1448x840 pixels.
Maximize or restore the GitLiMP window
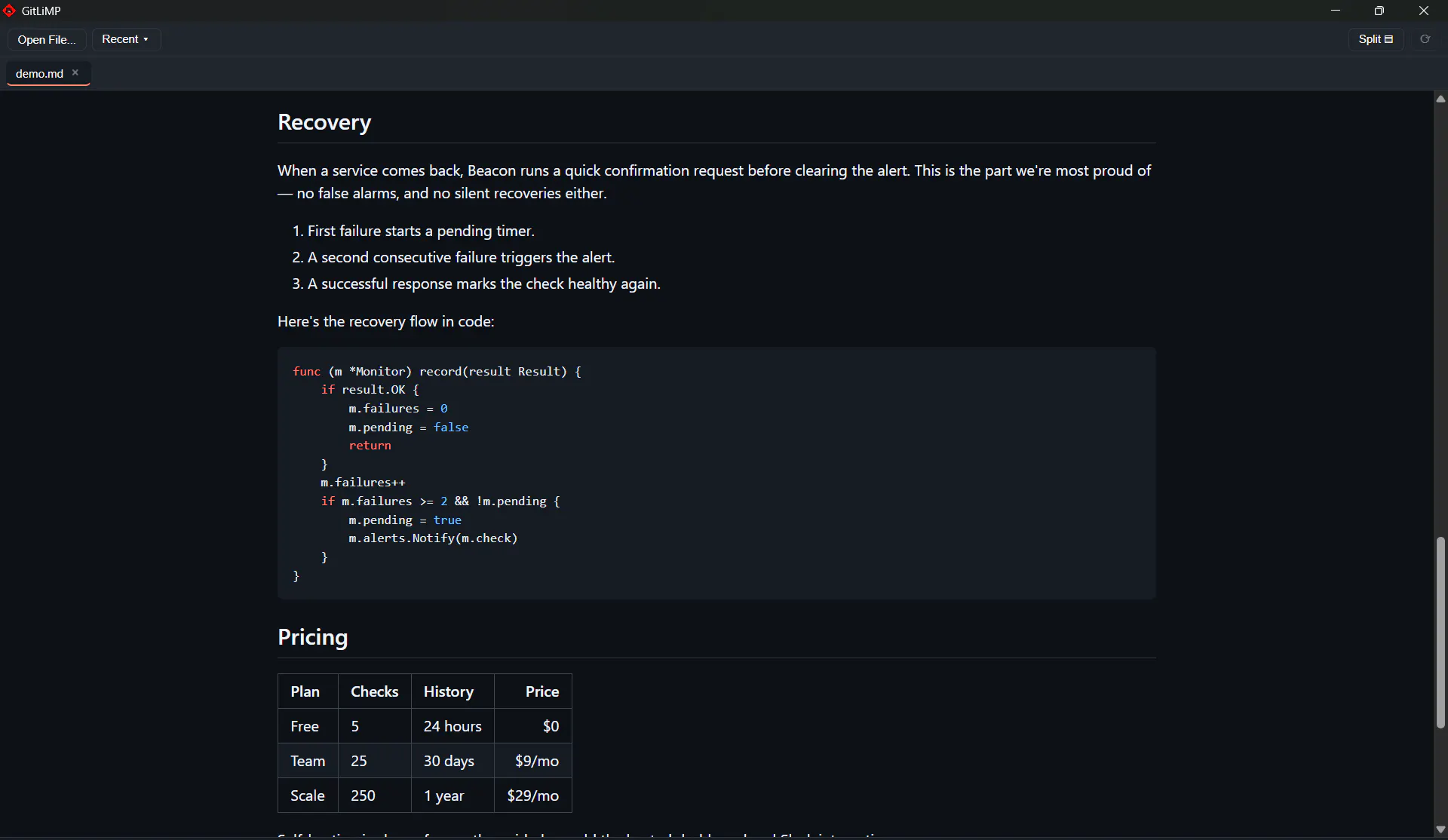[x=1379, y=11]
